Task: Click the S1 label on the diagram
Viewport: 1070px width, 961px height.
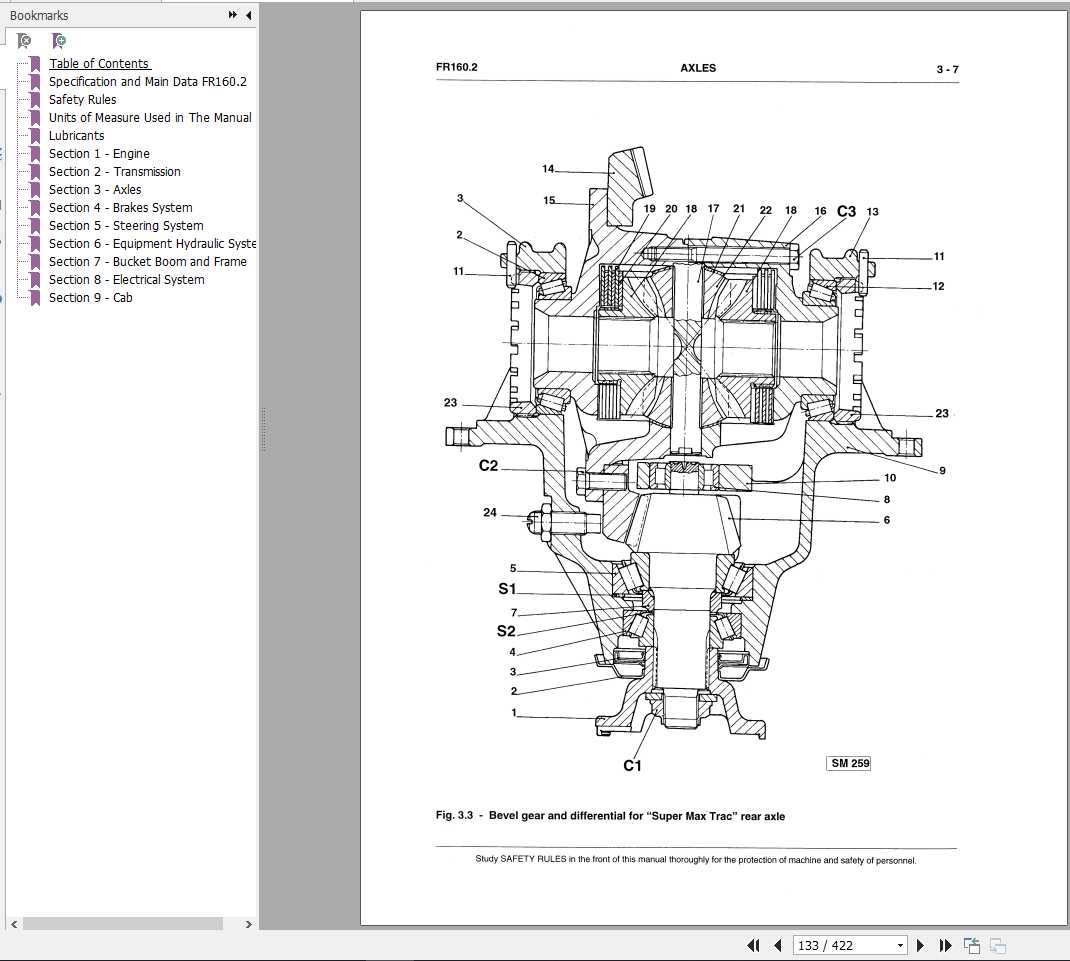Action: [x=507, y=589]
